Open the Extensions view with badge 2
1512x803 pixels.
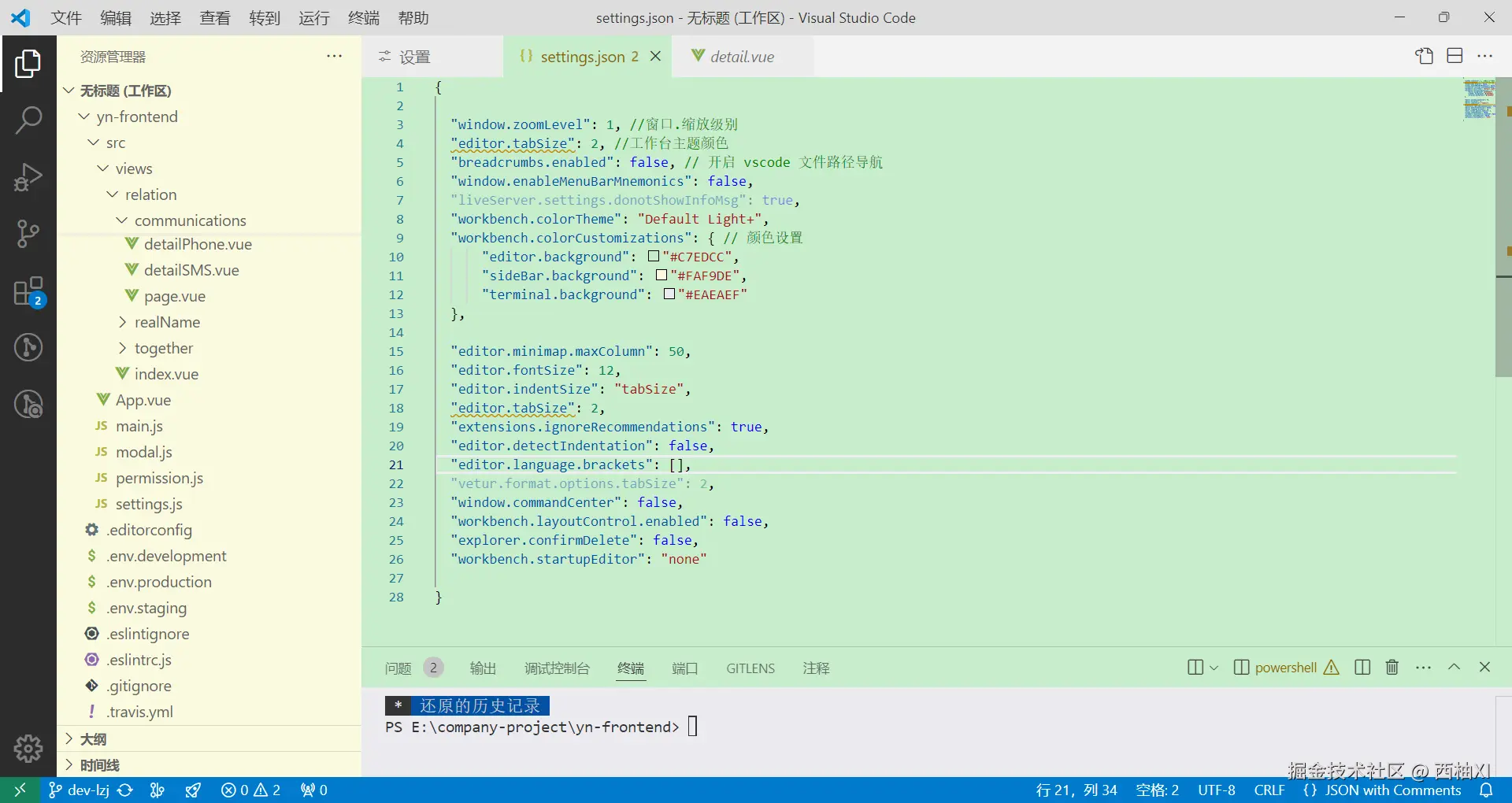point(28,291)
